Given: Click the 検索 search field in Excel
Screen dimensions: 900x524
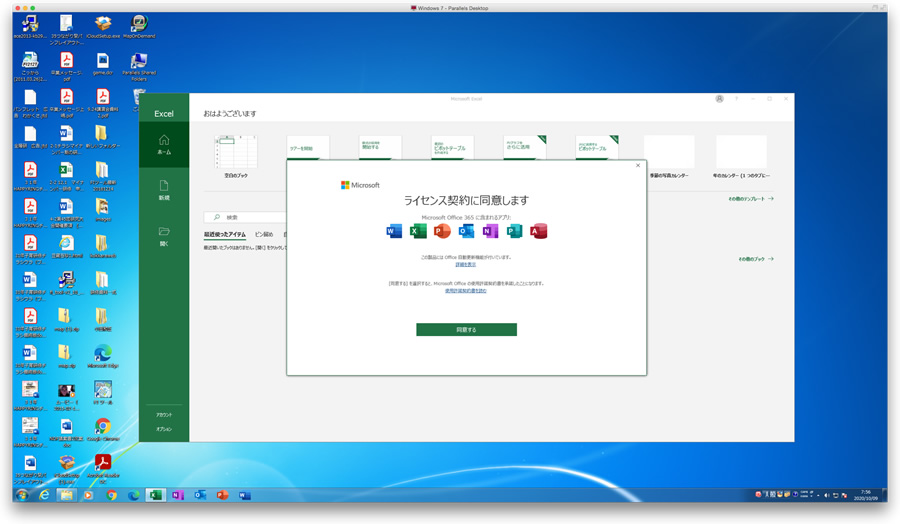Looking at the screenshot, I should [246, 217].
